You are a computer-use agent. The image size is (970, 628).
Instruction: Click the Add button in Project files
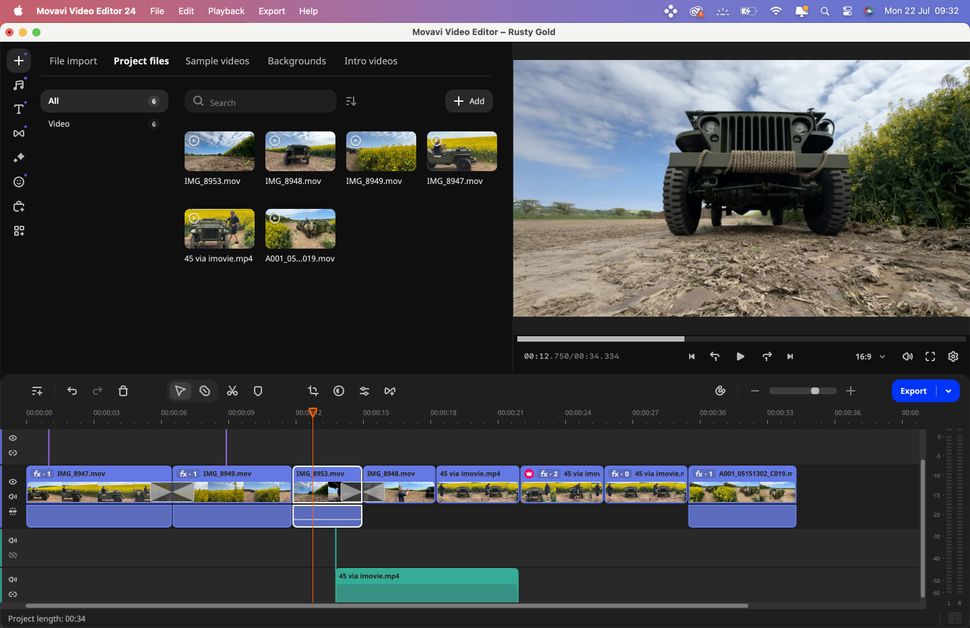pyautogui.click(x=468, y=101)
